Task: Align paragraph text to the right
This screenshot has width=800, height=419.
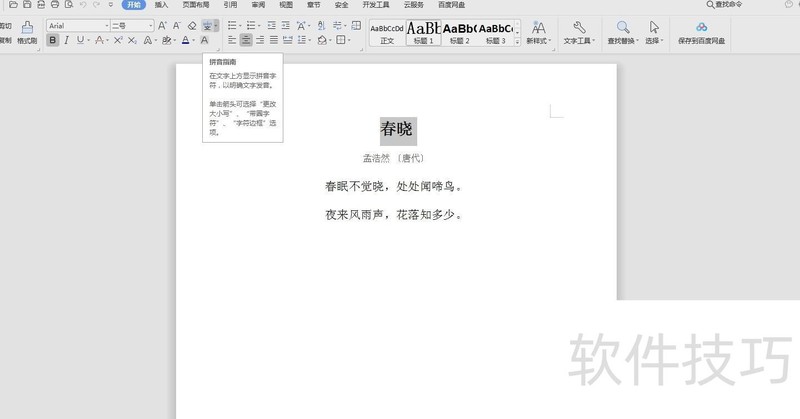Action: [x=260, y=40]
